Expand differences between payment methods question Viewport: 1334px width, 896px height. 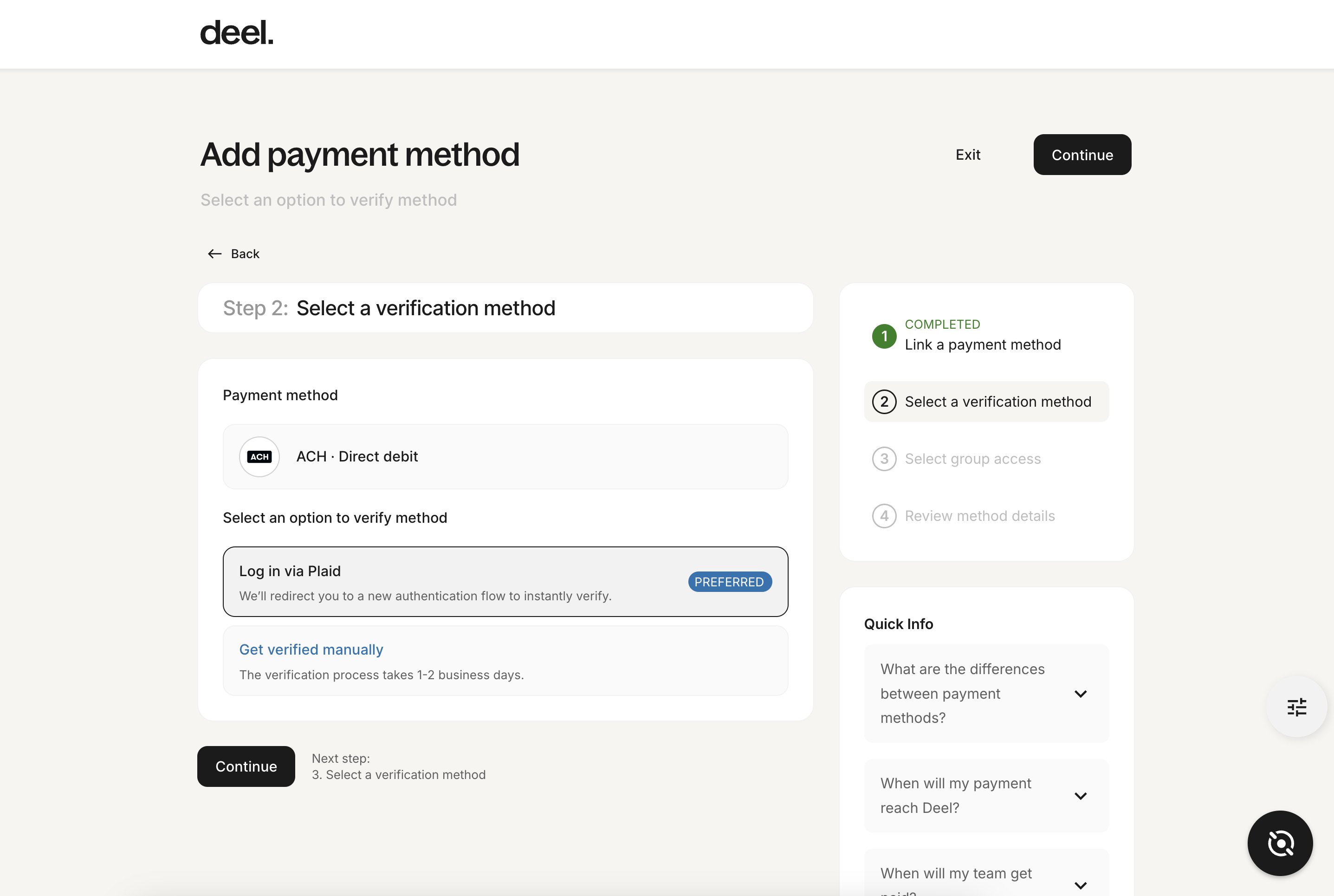tap(986, 693)
